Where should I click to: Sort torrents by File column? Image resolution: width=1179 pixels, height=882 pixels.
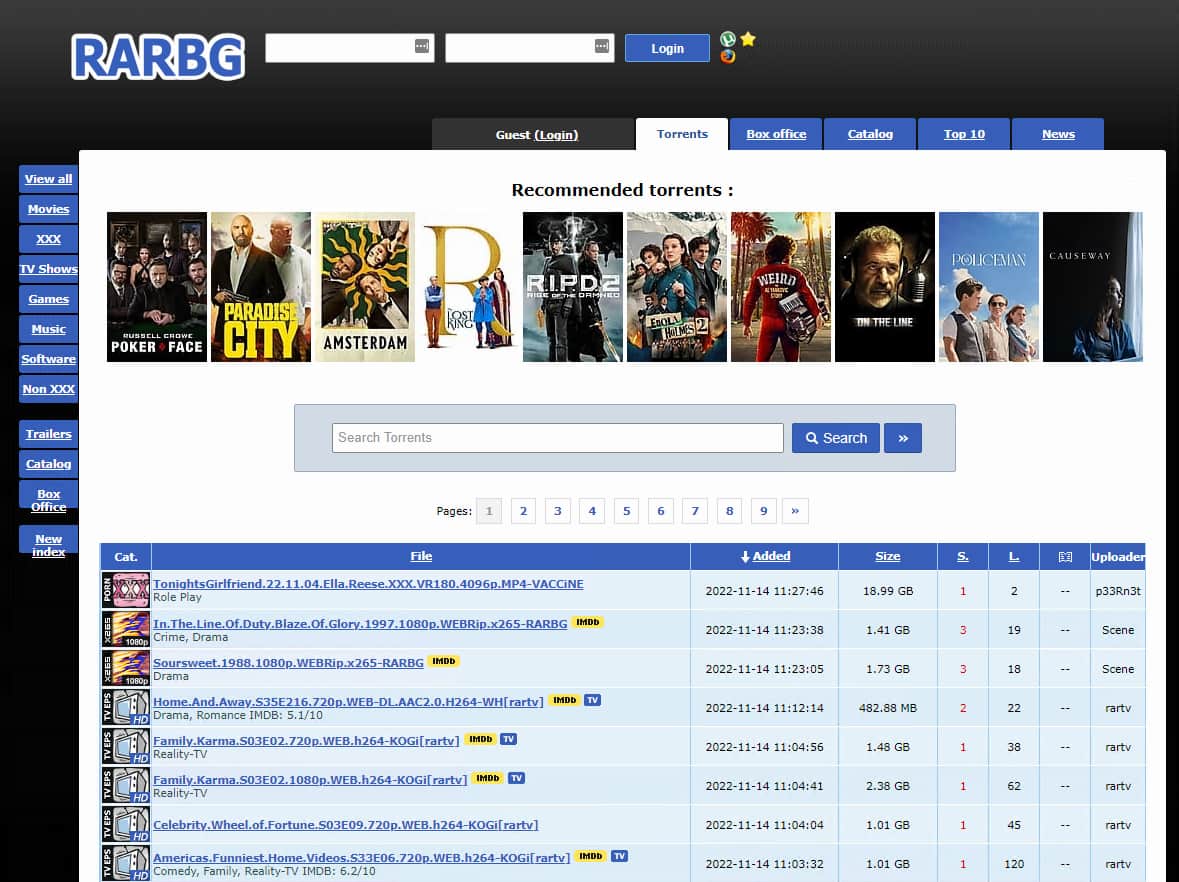pos(421,556)
